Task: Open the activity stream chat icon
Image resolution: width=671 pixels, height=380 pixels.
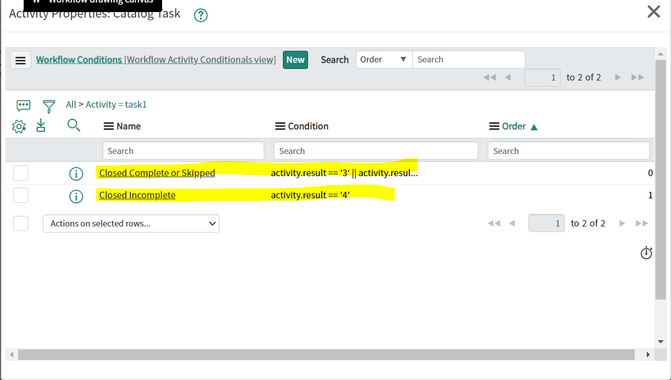Action: click(x=23, y=105)
